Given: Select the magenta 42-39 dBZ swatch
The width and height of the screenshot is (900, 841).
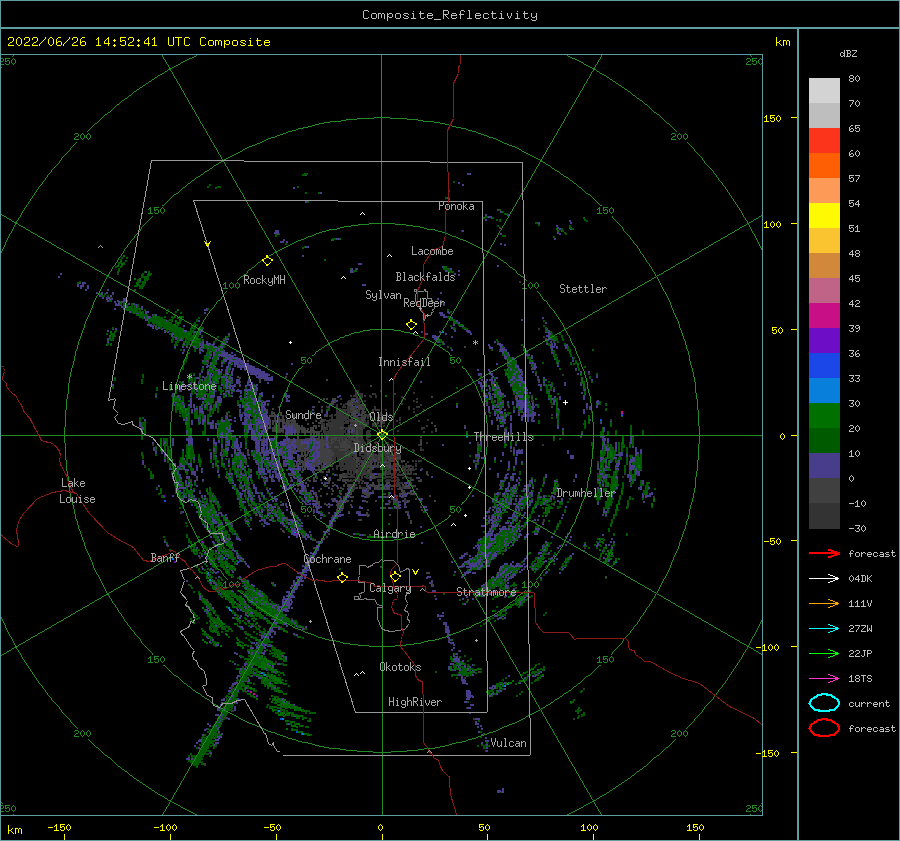Looking at the screenshot, I should 824,316.
